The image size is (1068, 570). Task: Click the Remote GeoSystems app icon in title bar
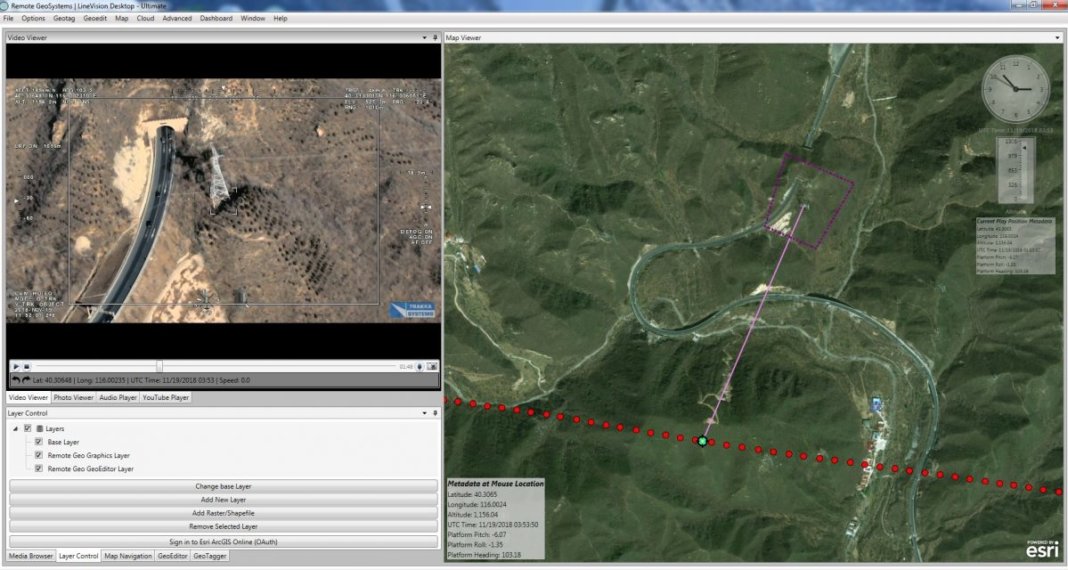4,5
